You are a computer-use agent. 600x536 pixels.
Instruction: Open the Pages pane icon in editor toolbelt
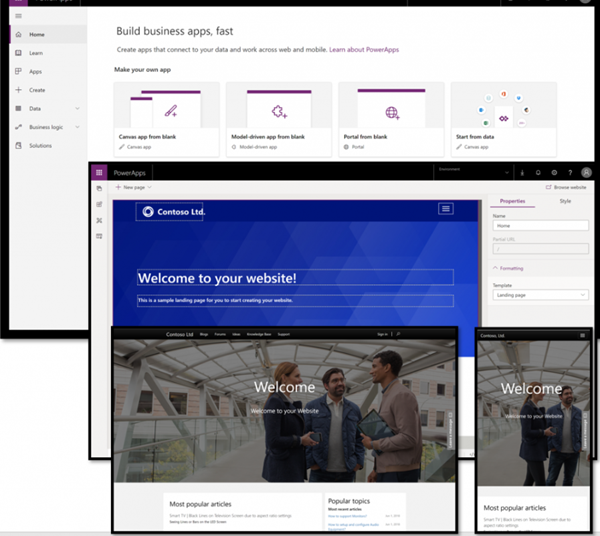pos(99,188)
